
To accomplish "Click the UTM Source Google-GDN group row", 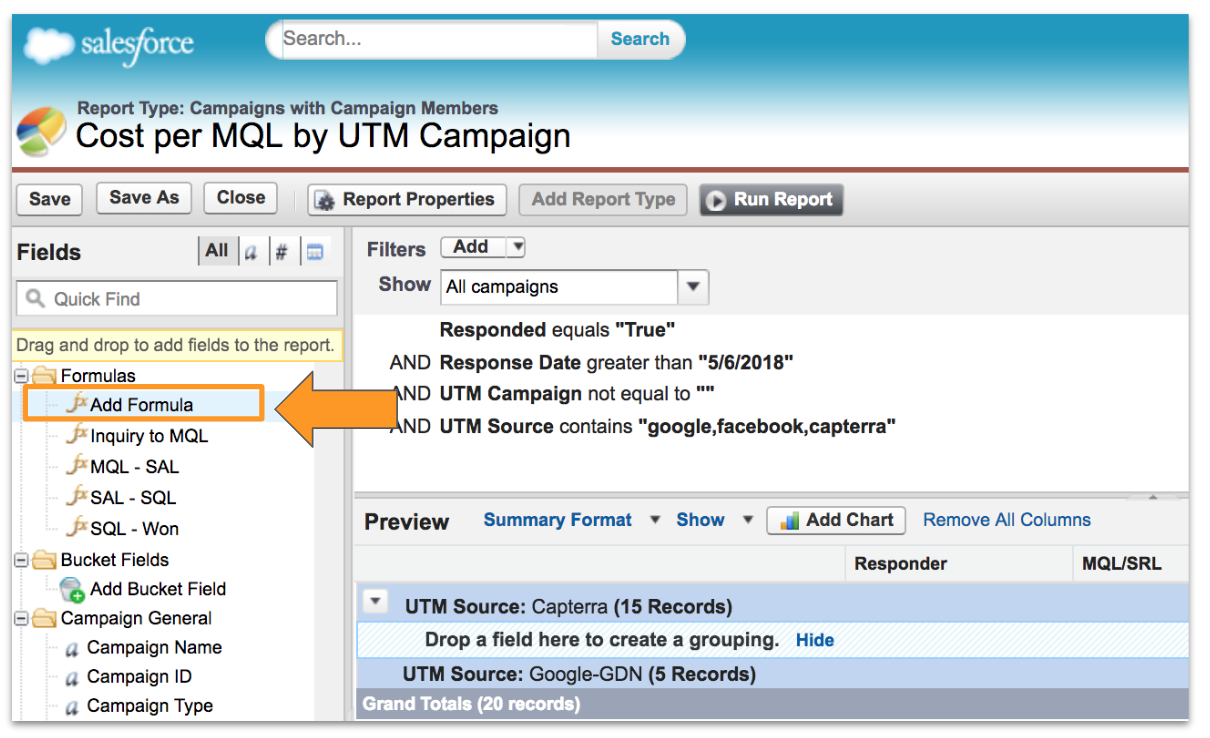I will tap(772, 674).
